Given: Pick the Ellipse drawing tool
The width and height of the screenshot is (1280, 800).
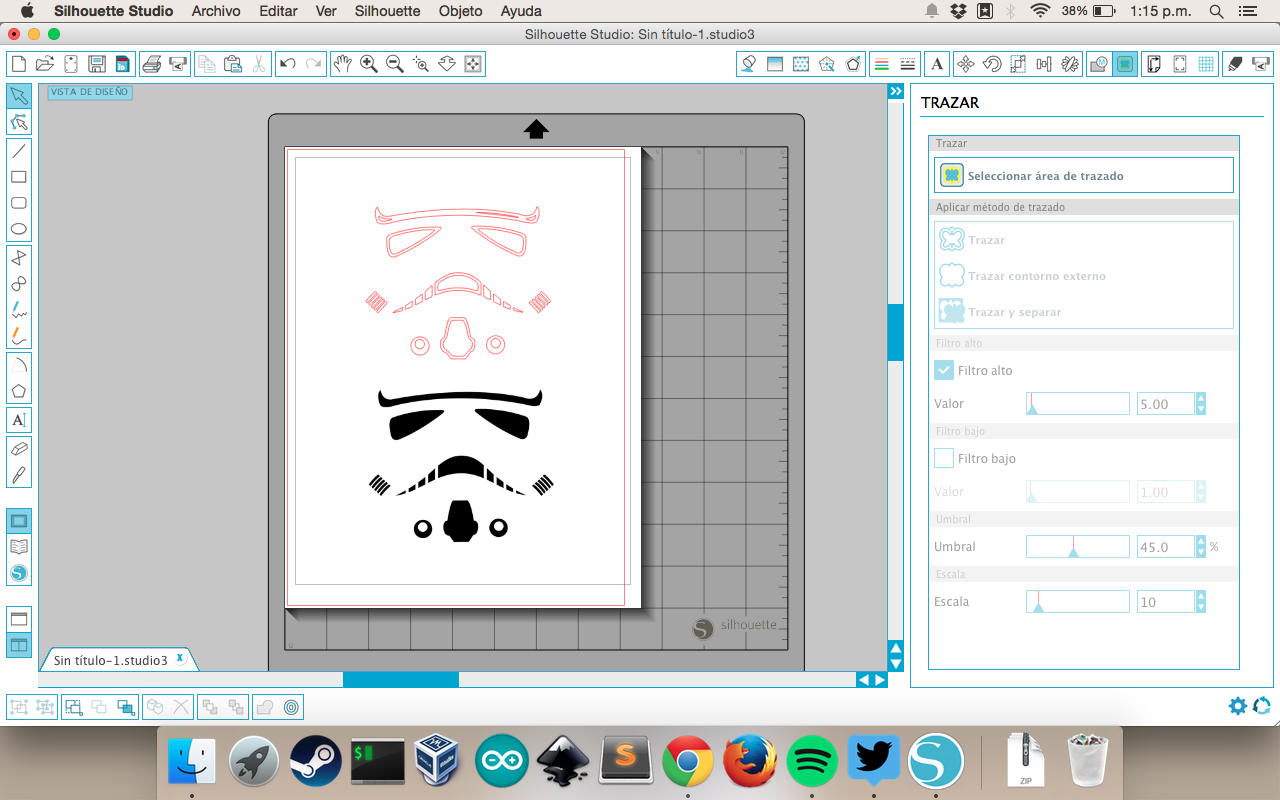Looking at the screenshot, I should (19, 229).
